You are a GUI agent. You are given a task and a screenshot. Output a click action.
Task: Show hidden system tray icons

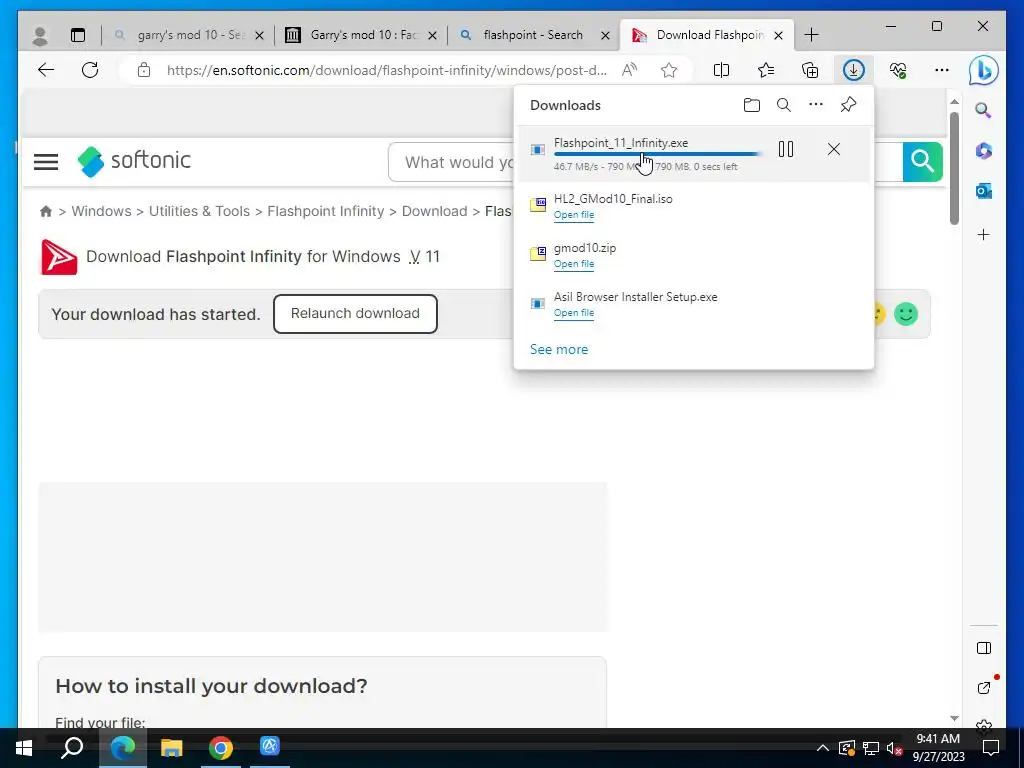coord(823,748)
